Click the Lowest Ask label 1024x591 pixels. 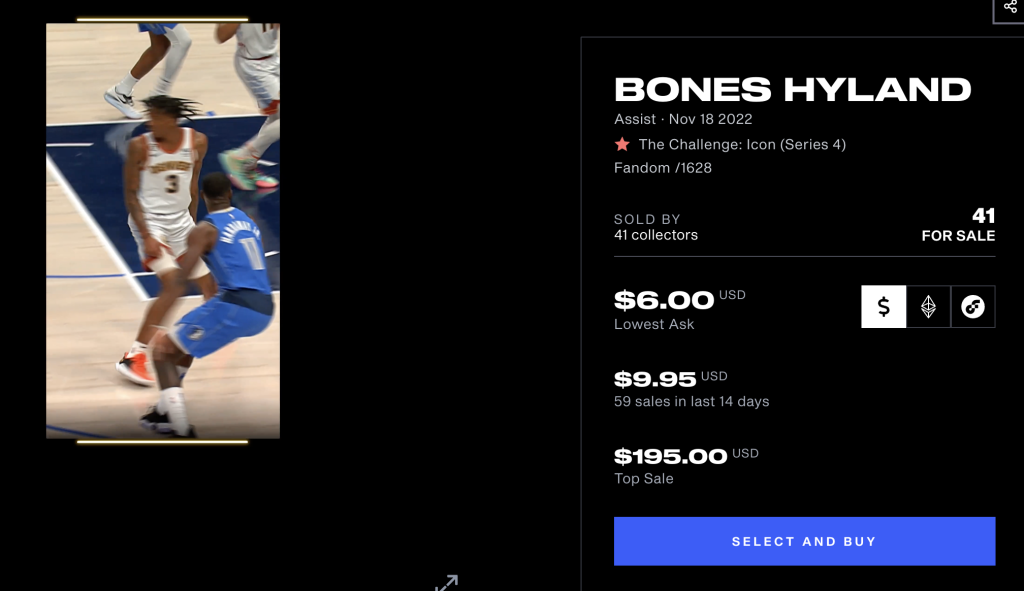654,324
